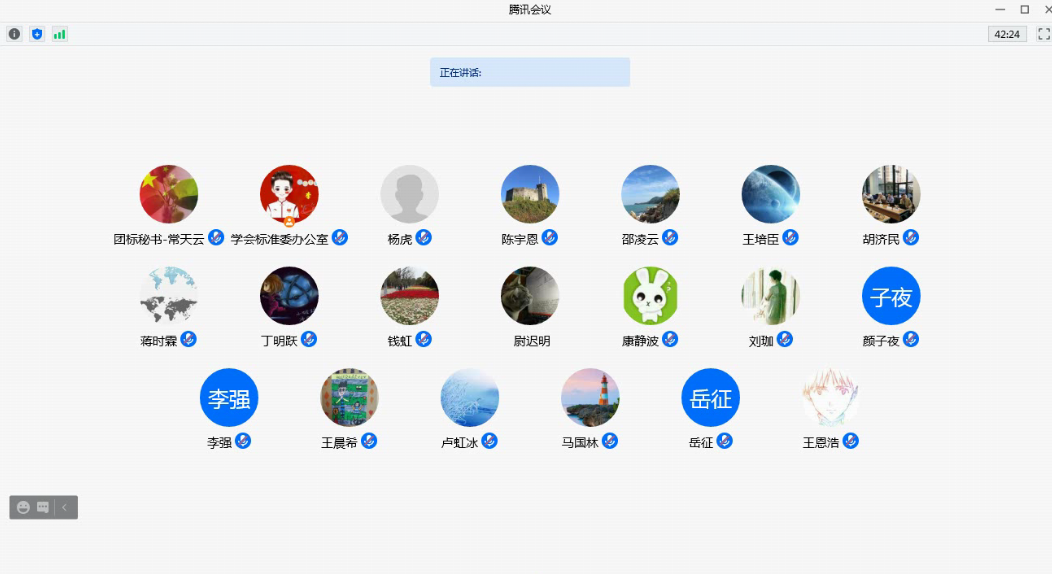Click the muted mic icon beside 陈宇恩

(x=550, y=238)
